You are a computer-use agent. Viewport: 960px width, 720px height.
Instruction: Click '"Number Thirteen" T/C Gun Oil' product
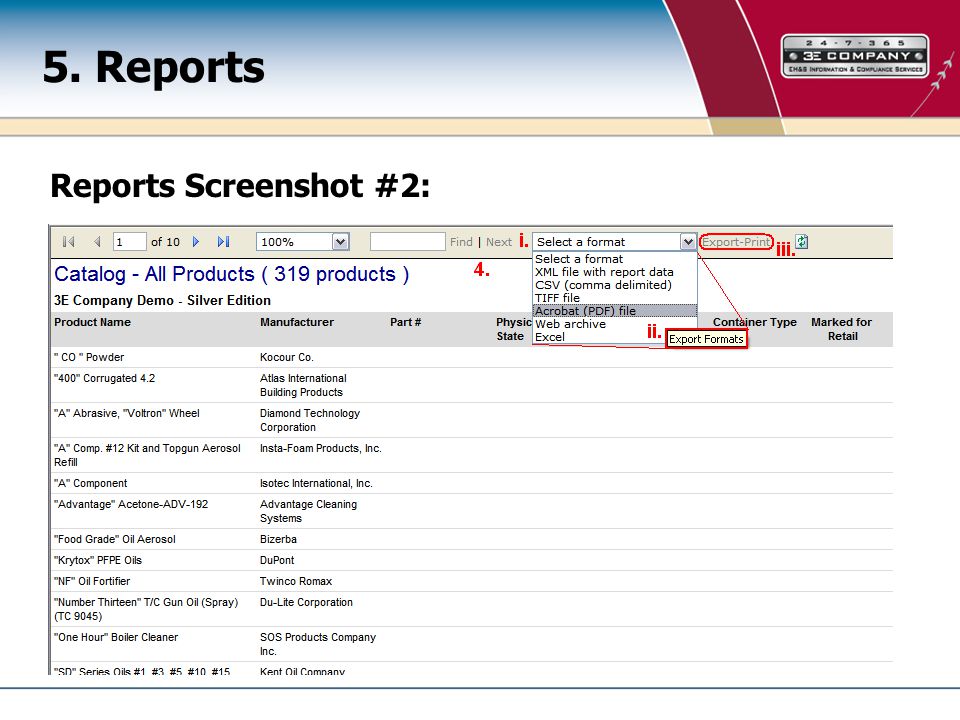[x=146, y=609]
